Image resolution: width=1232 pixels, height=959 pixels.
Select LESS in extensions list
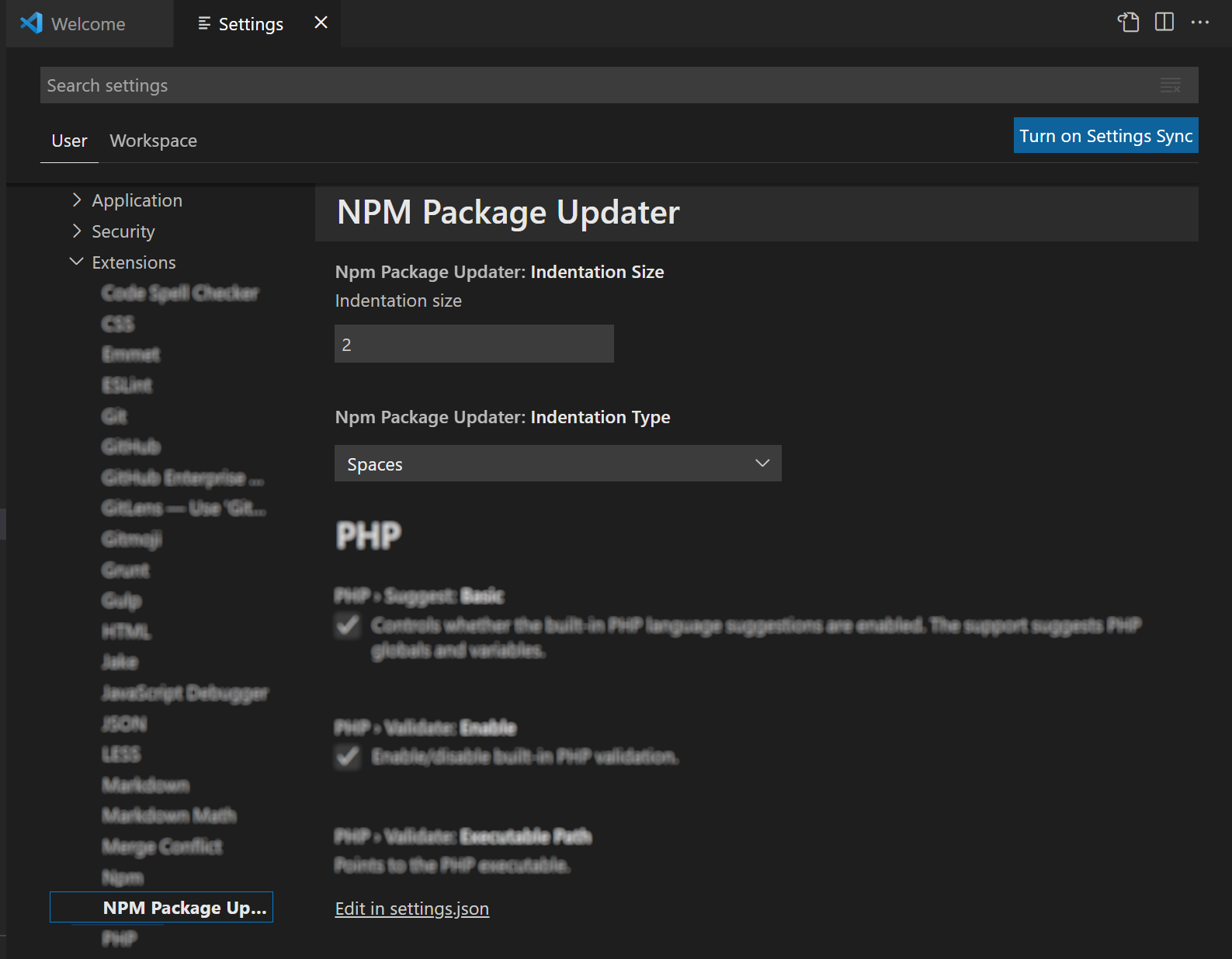tap(121, 754)
